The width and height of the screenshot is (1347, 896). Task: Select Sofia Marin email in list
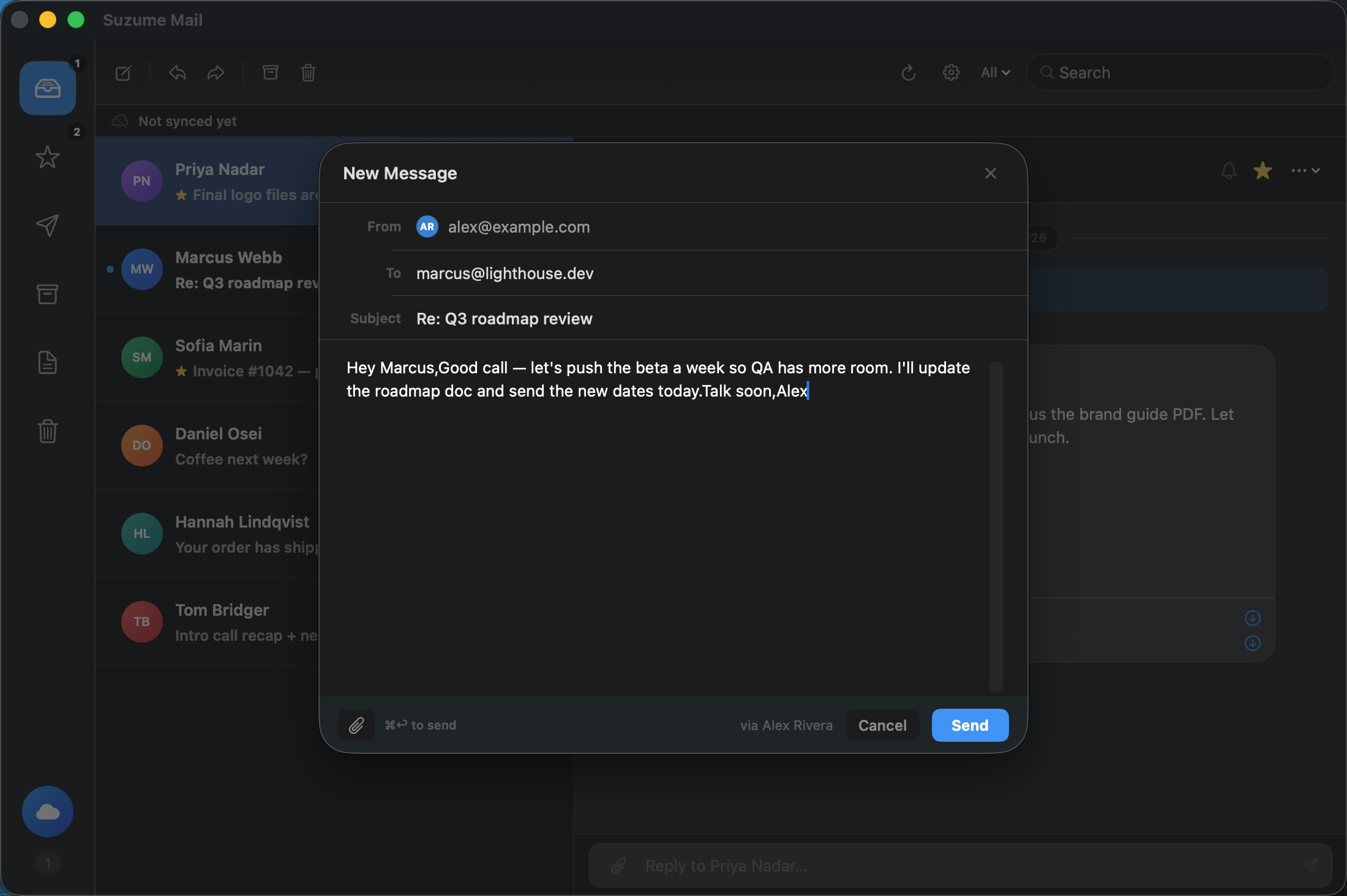208,357
